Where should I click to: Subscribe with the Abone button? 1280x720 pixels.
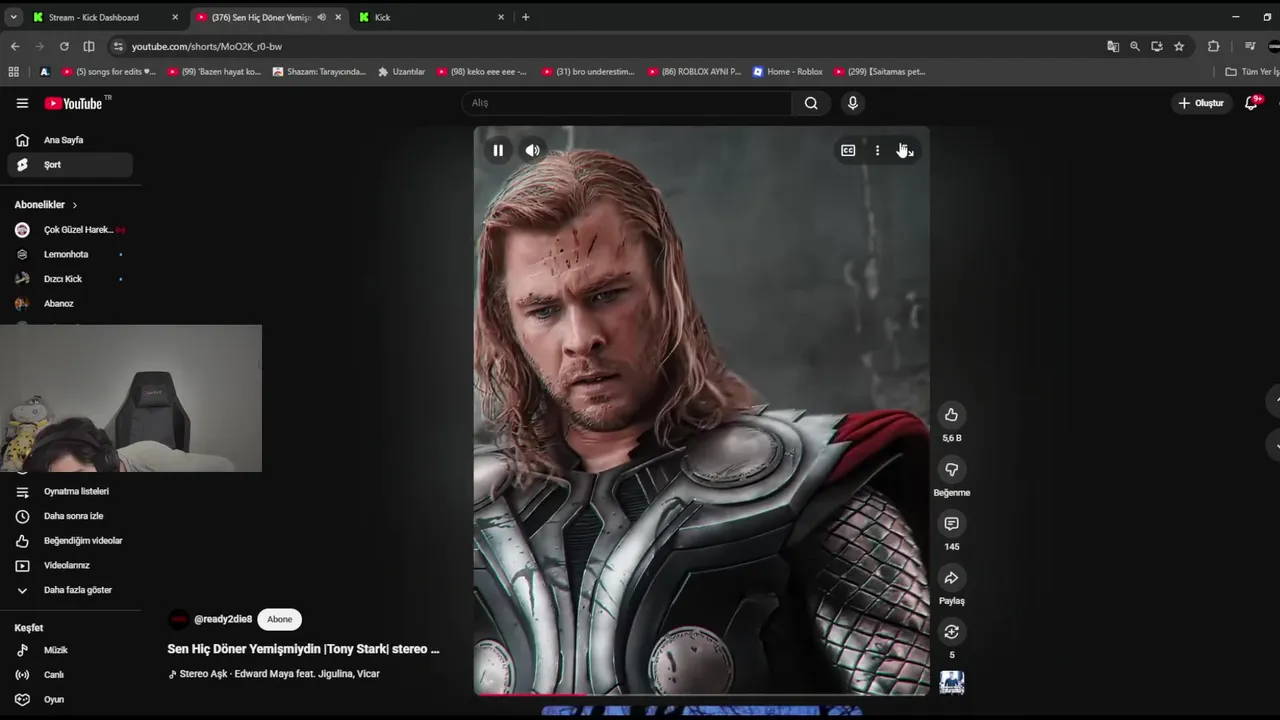(x=280, y=619)
